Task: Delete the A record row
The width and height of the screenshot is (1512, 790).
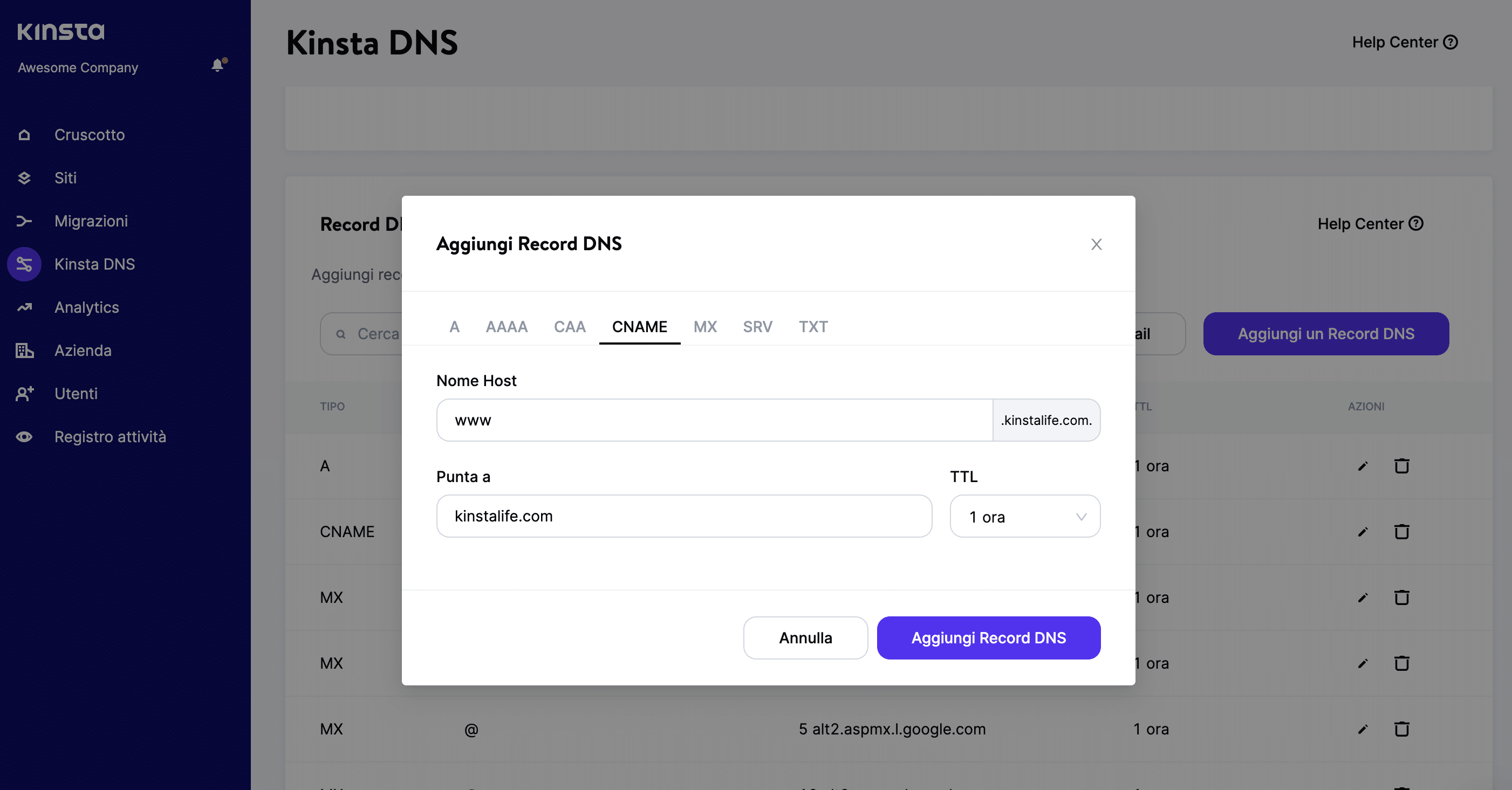Action: [x=1401, y=466]
